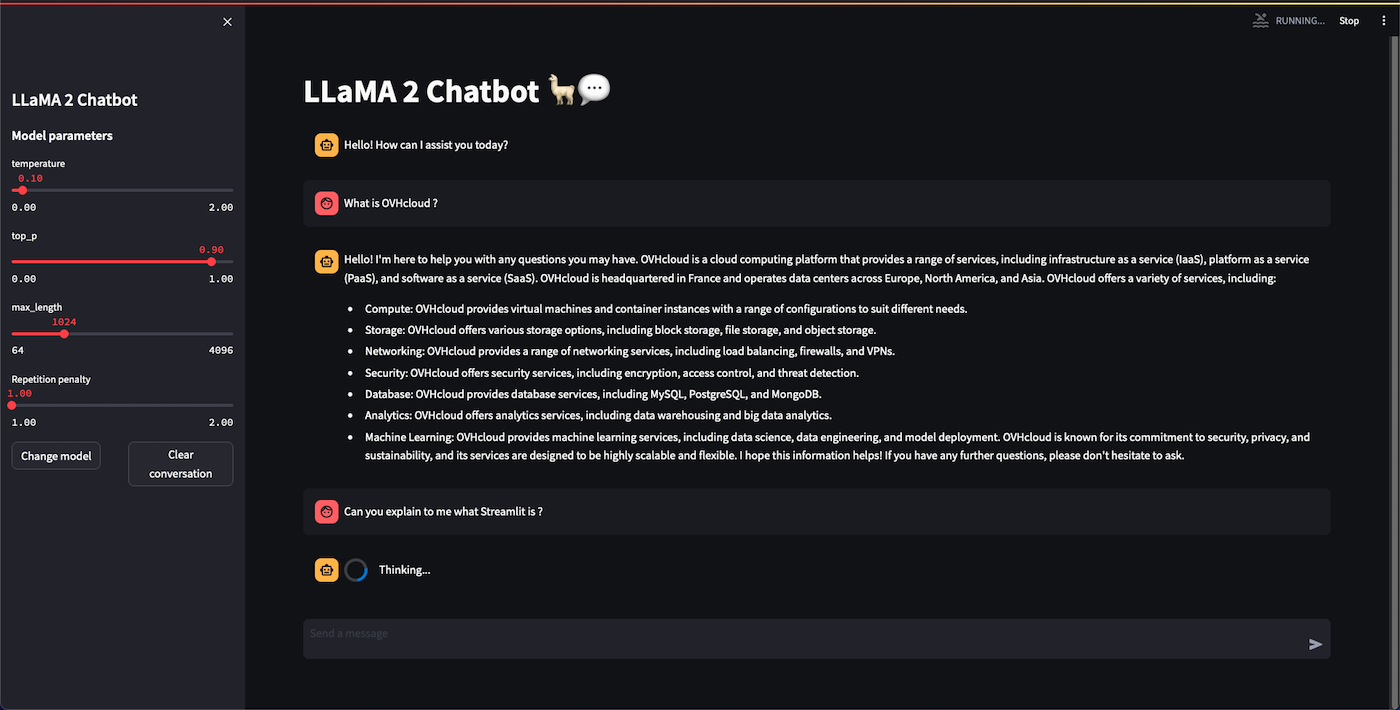The width and height of the screenshot is (1400, 710).
Task: Click the running status swimmer icon
Action: (x=1261, y=20)
